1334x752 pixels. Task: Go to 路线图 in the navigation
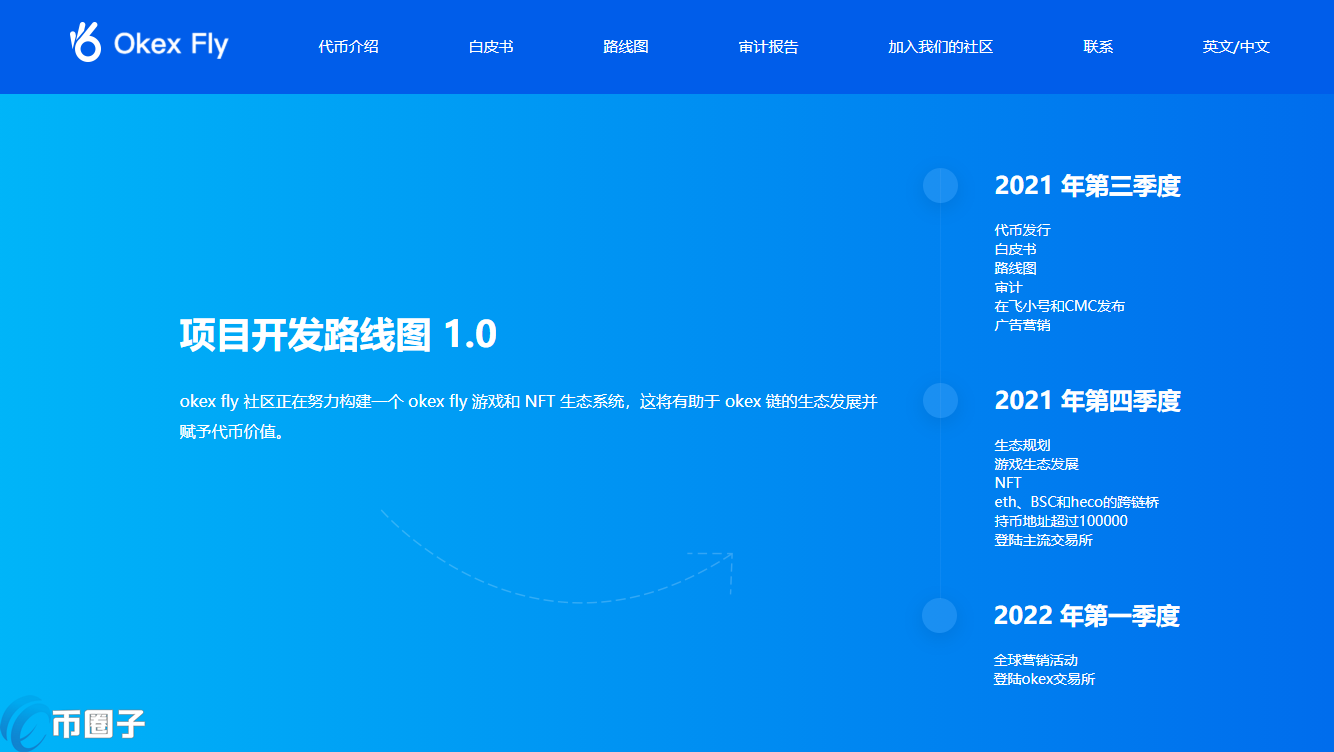[626, 47]
